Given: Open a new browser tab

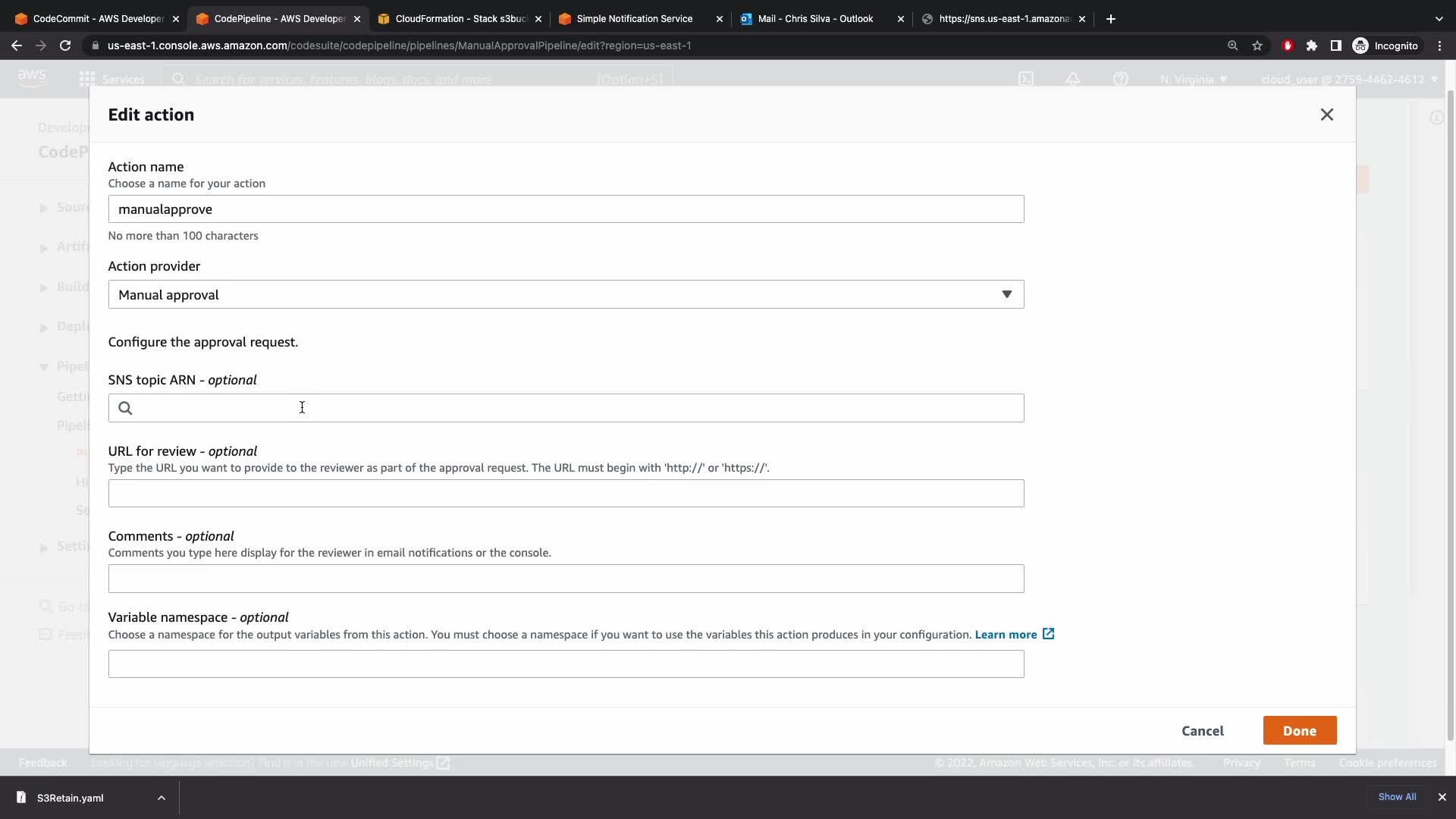Looking at the screenshot, I should pos(1111,19).
